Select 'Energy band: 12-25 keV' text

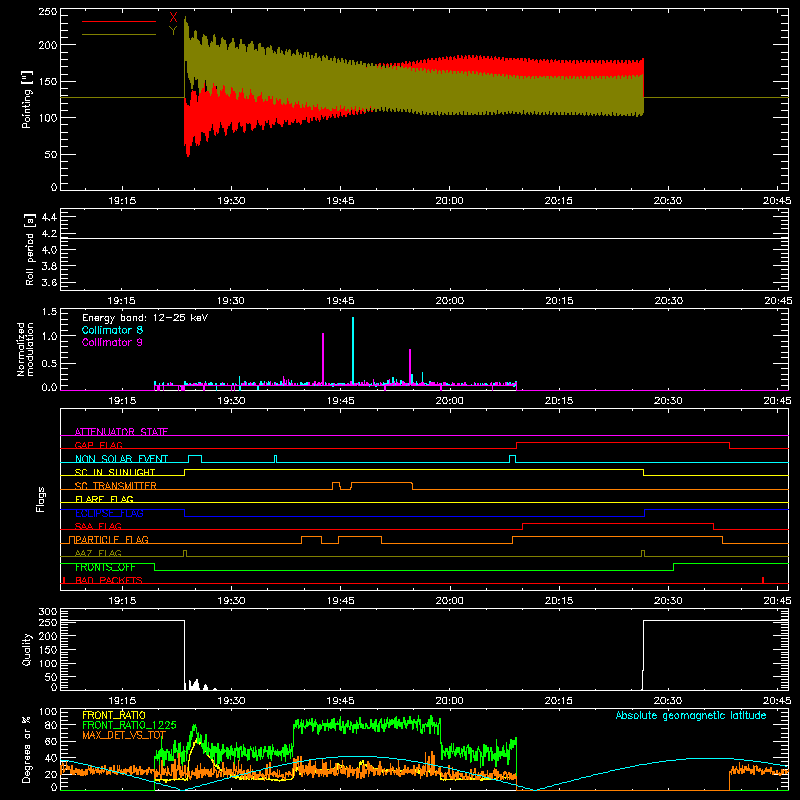click(x=145, y=318)
